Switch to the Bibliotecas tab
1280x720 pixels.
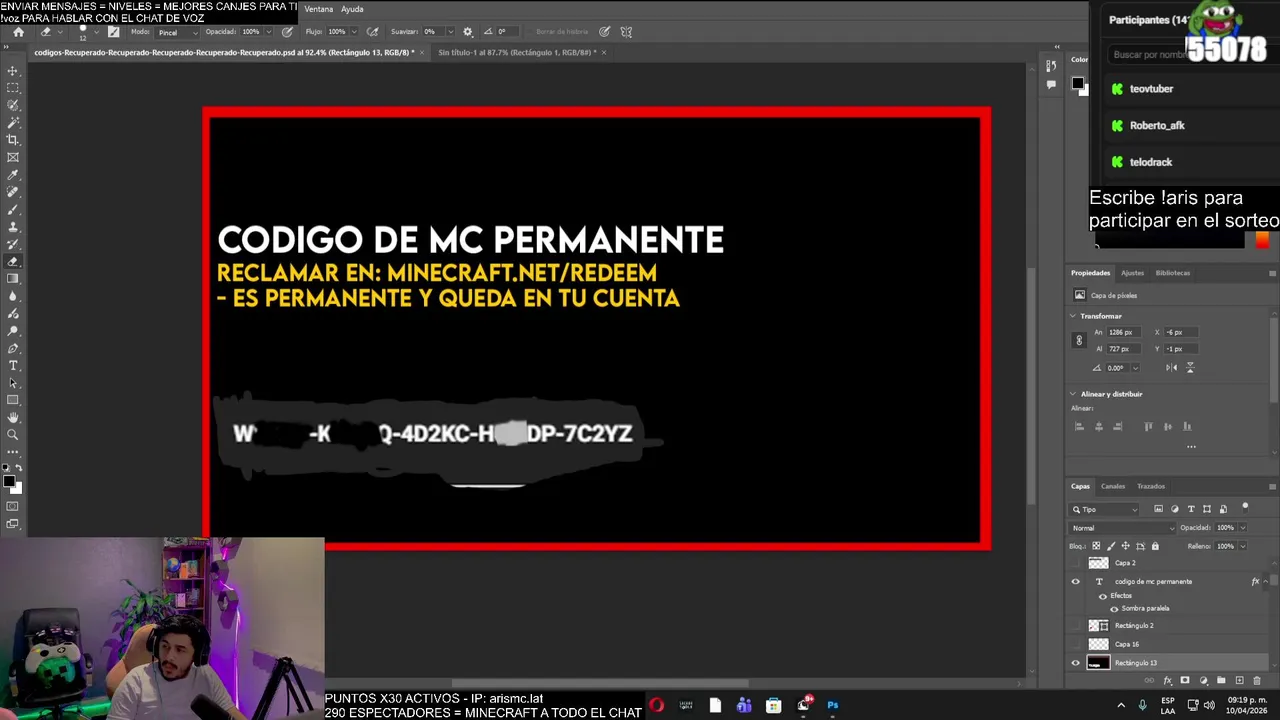pos(1173,273)
